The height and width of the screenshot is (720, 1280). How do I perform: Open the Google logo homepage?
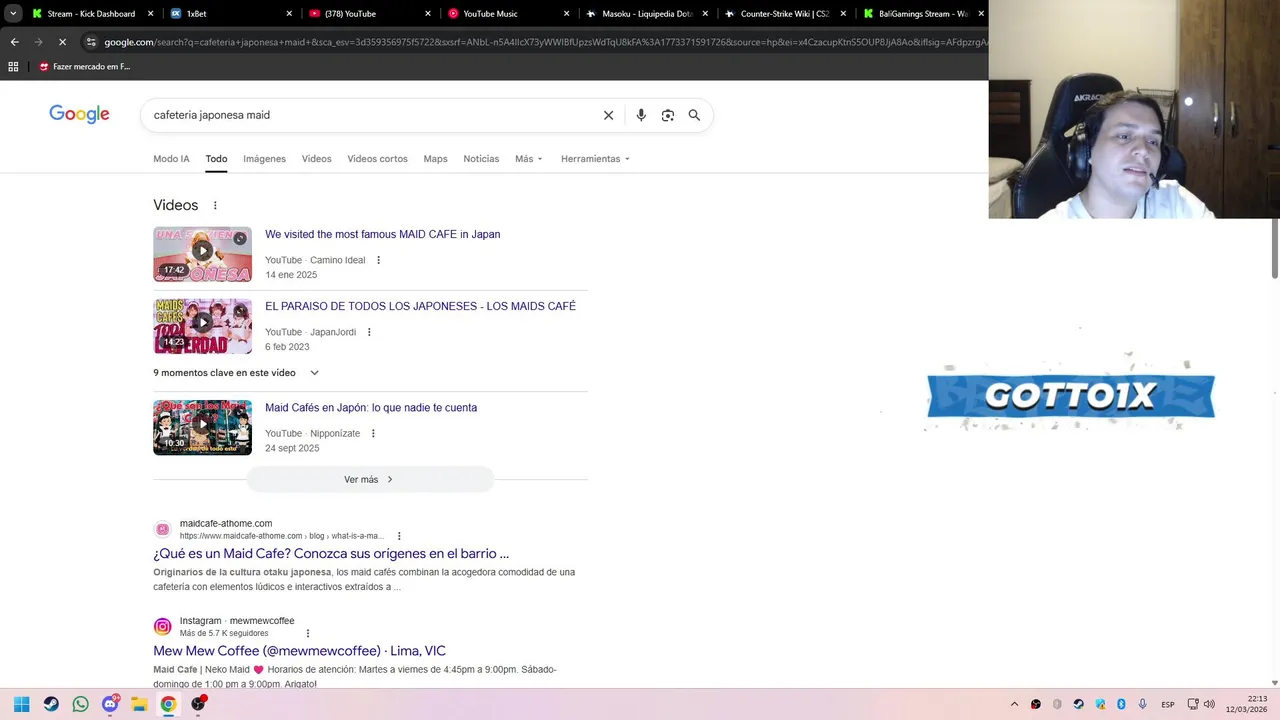(x=79, y=115)
